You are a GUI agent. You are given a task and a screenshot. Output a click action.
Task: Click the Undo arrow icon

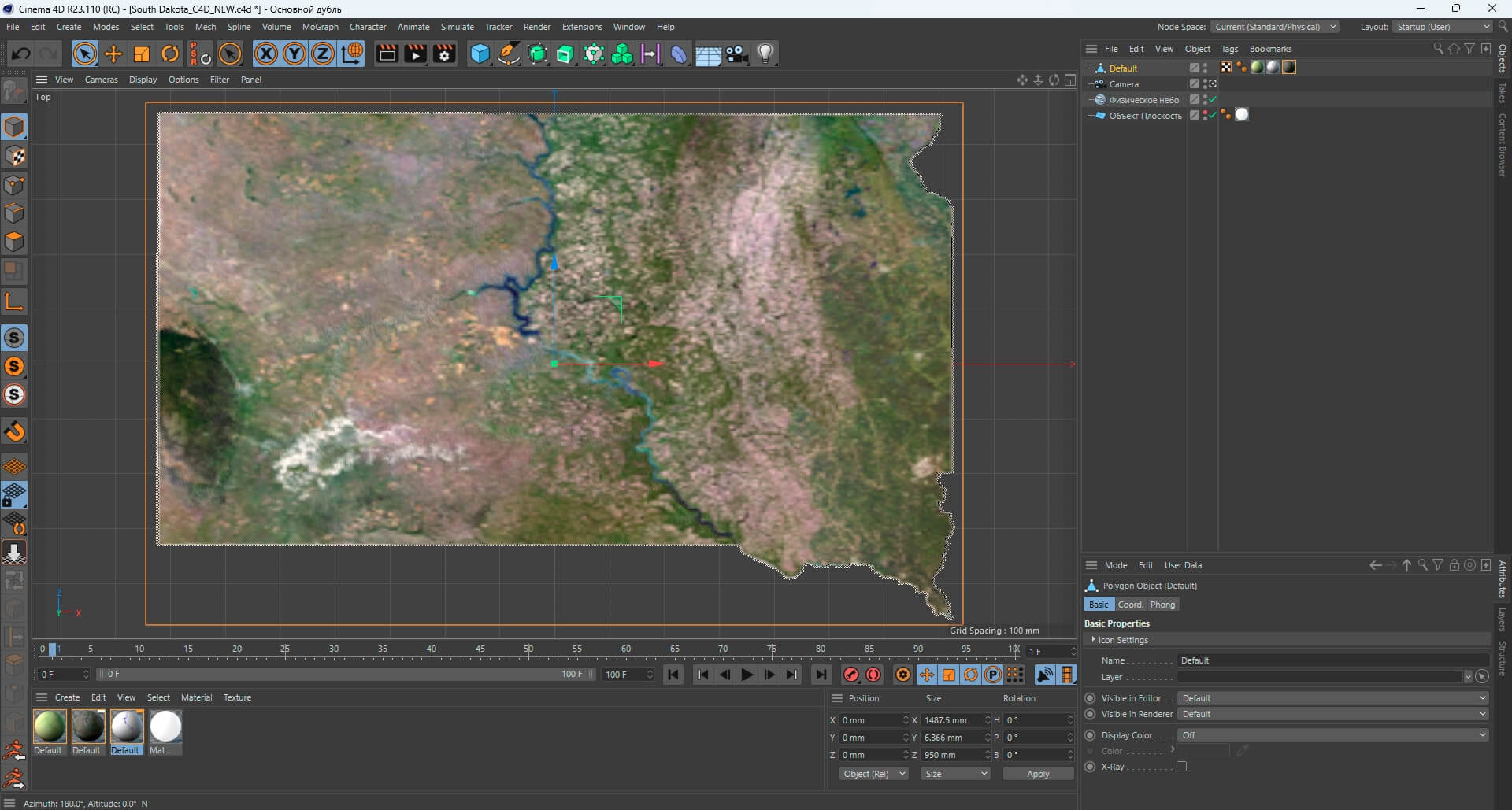tap(21, 54)
